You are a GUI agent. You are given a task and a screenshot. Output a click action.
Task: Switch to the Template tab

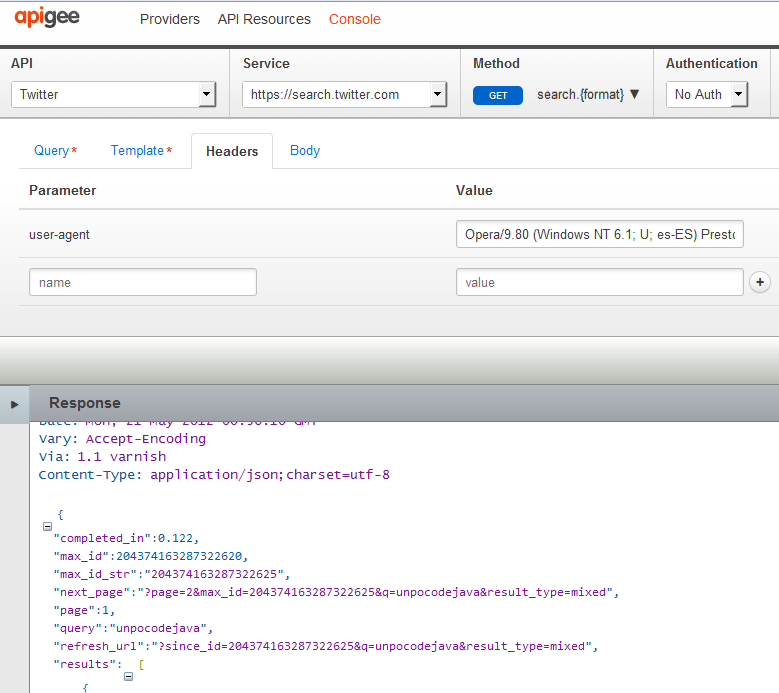pyautogui.click(x=141, y=151)
